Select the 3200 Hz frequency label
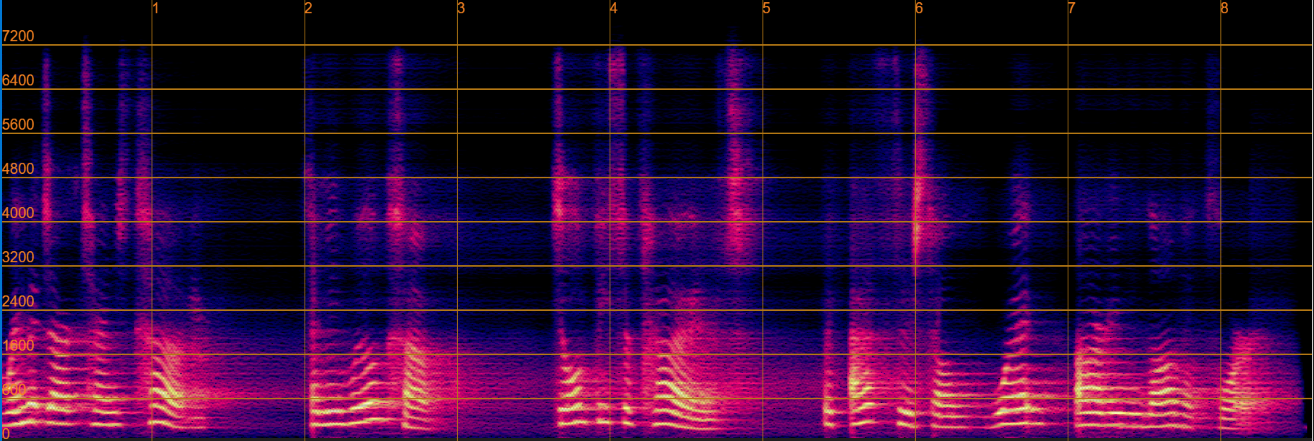Screen dimensions: 1314x441 pos(19,257)
